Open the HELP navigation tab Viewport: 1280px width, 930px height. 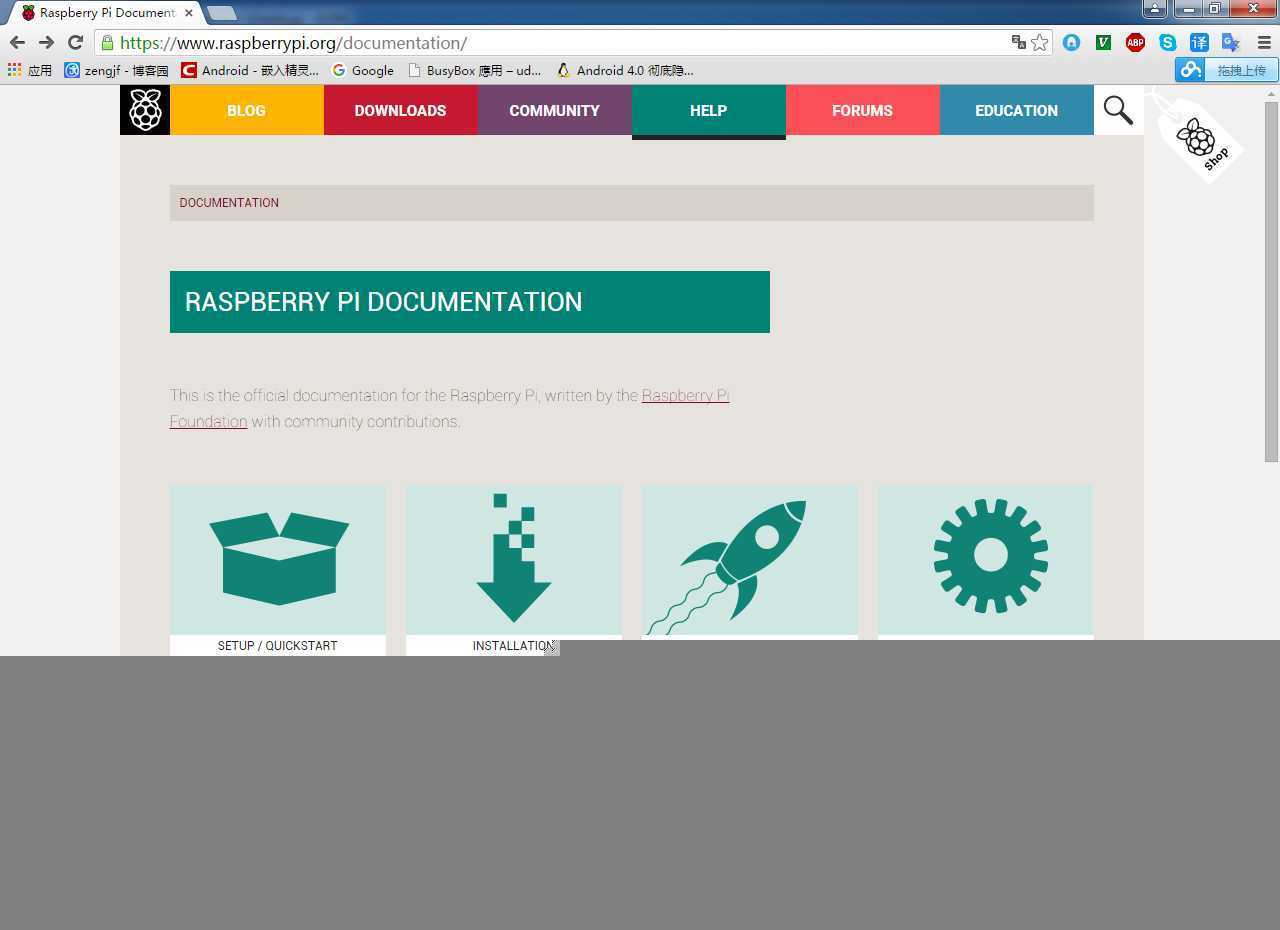[708, 110]
